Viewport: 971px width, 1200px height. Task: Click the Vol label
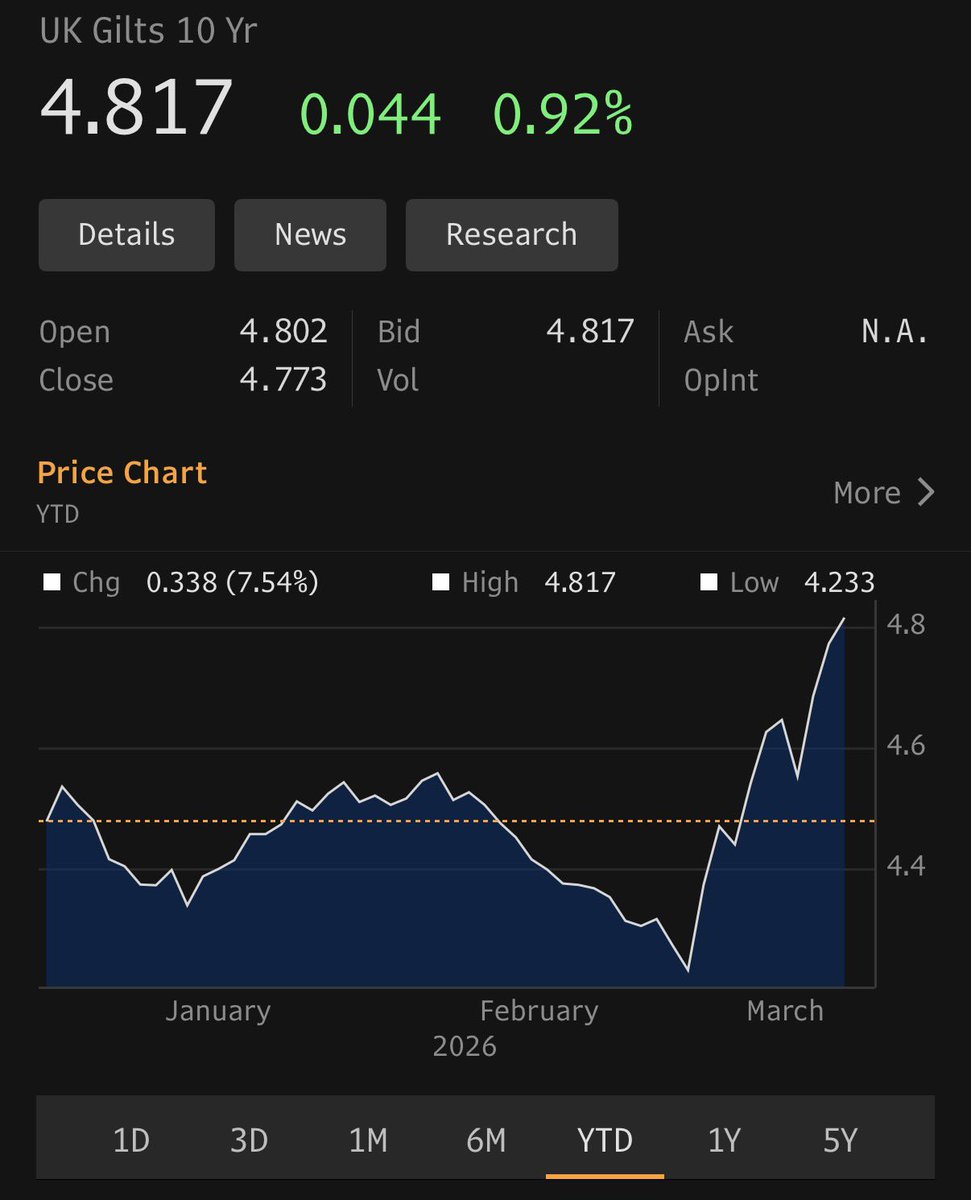pyautogui.click(x=398, y=380)
